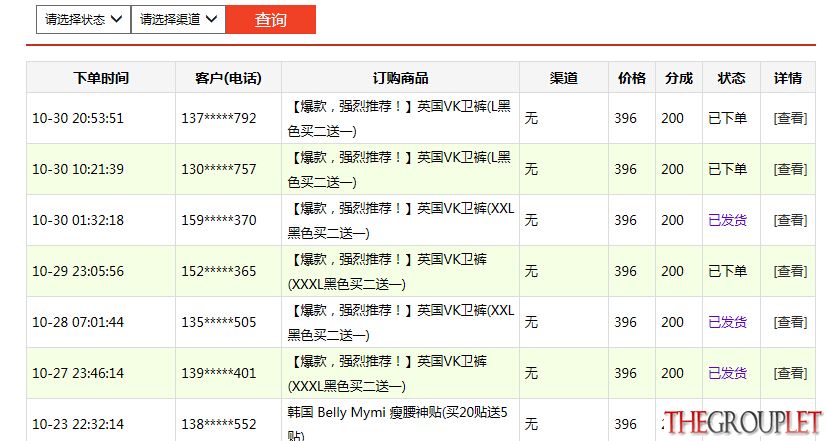The width and height of the screenshot is (829, 441).
Task: Click price 396 in row 137*****792
Action: point(625,118)
